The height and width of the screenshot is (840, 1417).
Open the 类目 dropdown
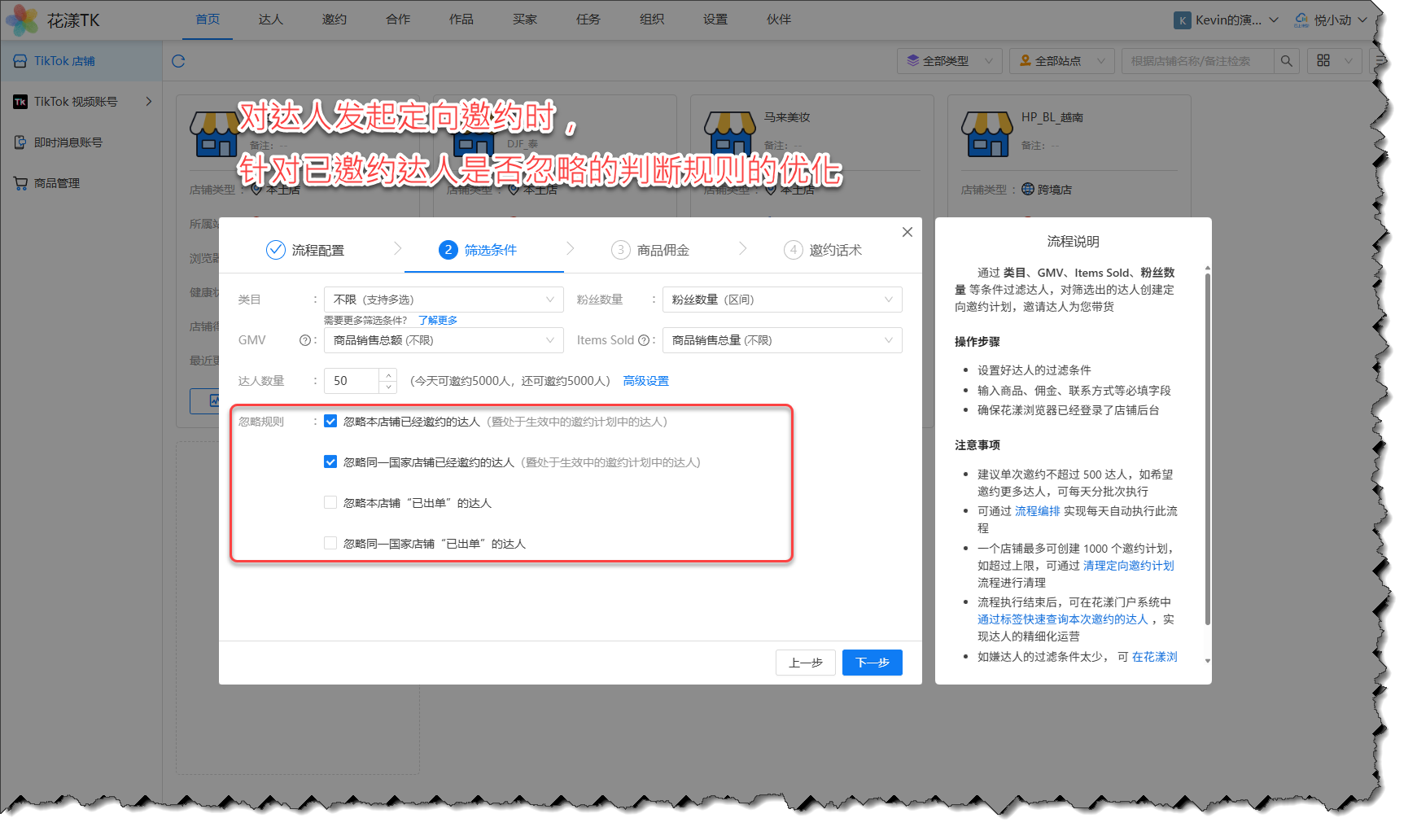(x=443, y=300)
